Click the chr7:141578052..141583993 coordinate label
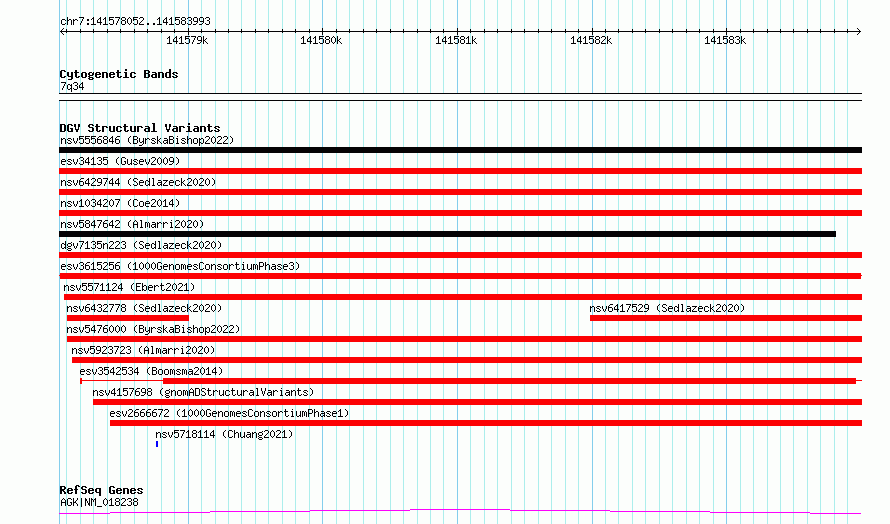Image resolution: width=890 pixels, height=524 pixels. point(135,21)
